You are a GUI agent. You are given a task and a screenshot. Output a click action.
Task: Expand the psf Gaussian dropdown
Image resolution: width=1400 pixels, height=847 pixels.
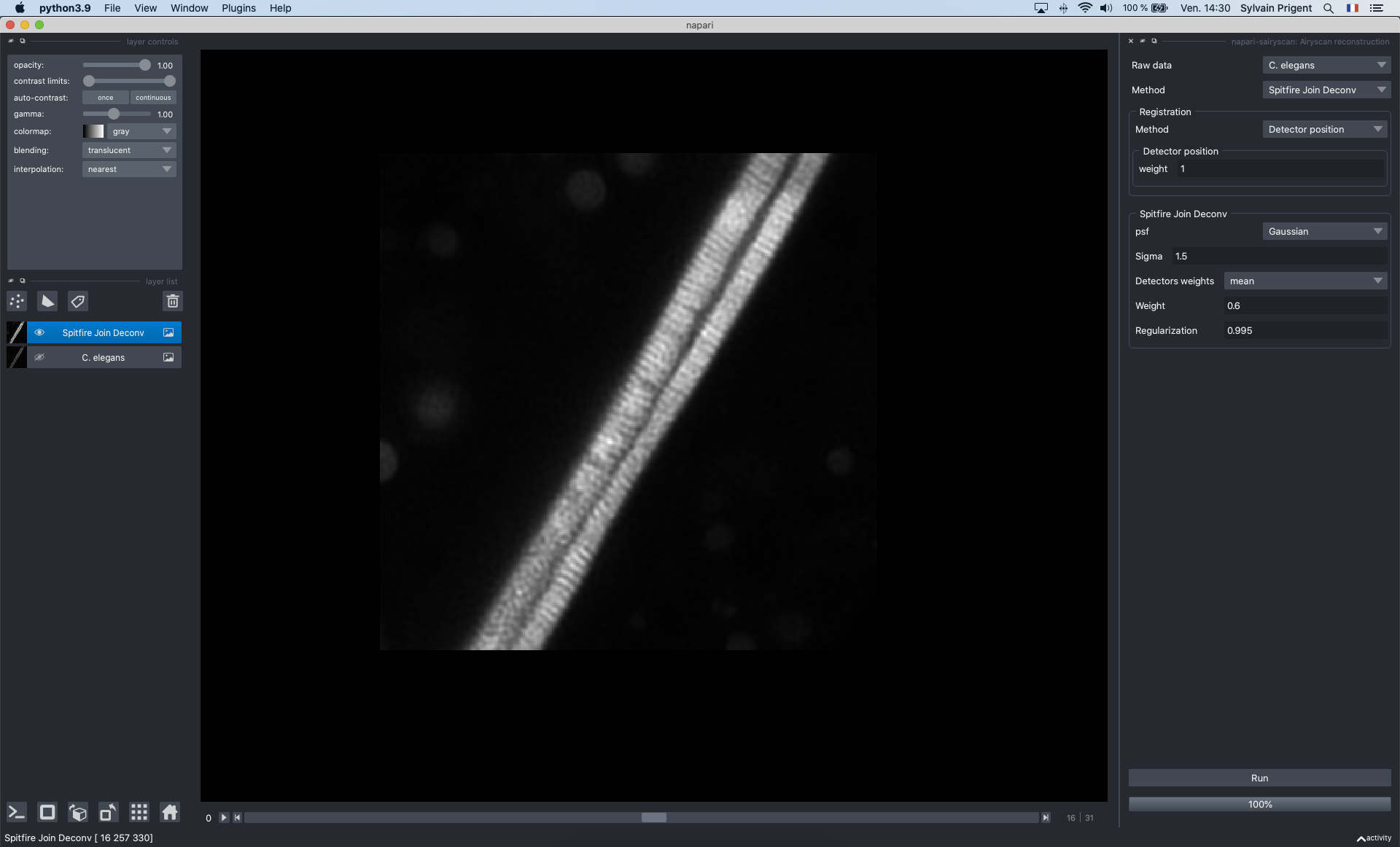click(x=1325, y=231)
